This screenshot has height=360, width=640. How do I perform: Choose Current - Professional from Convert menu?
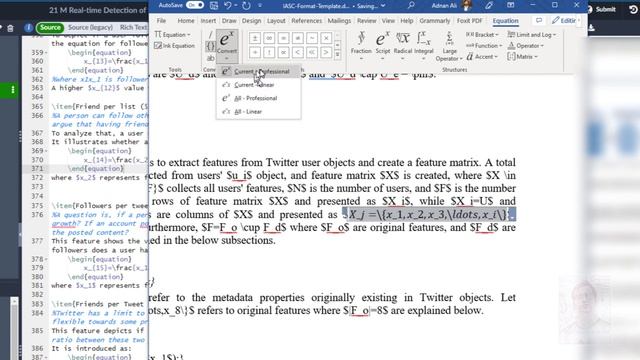259,71
